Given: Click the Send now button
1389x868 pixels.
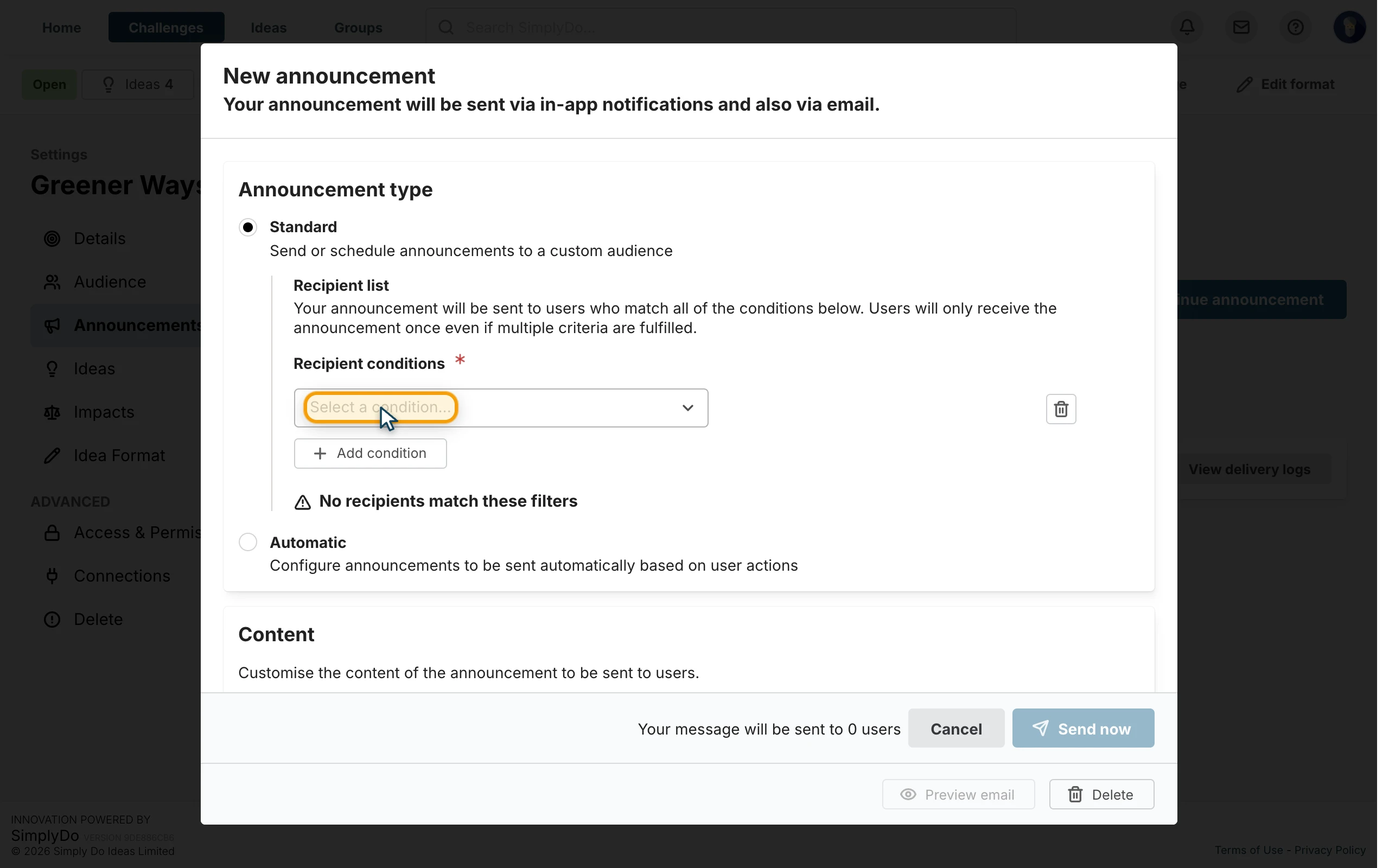Looking at the screenshot, I should click(1082, 729).
